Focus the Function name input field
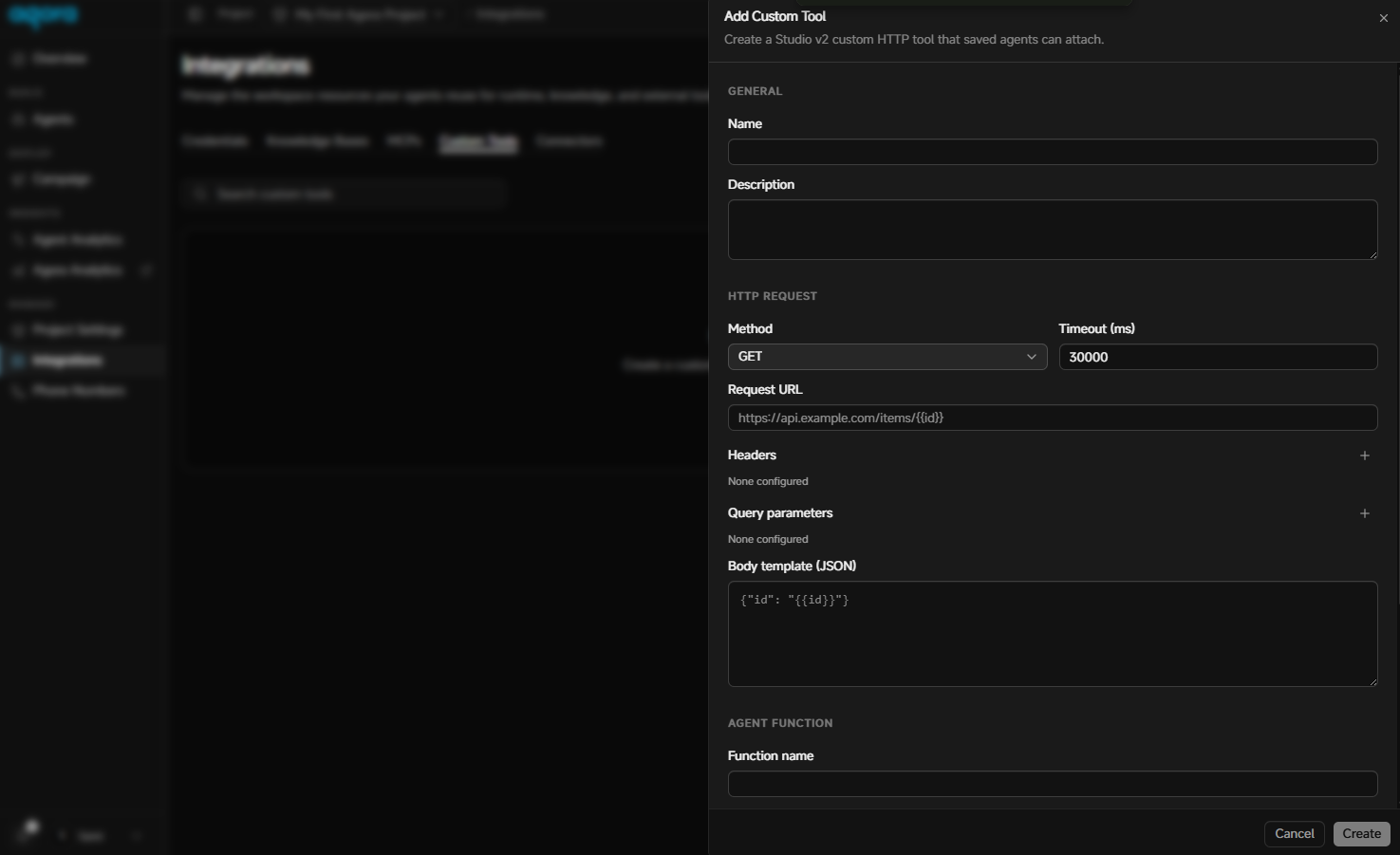 1053,784
